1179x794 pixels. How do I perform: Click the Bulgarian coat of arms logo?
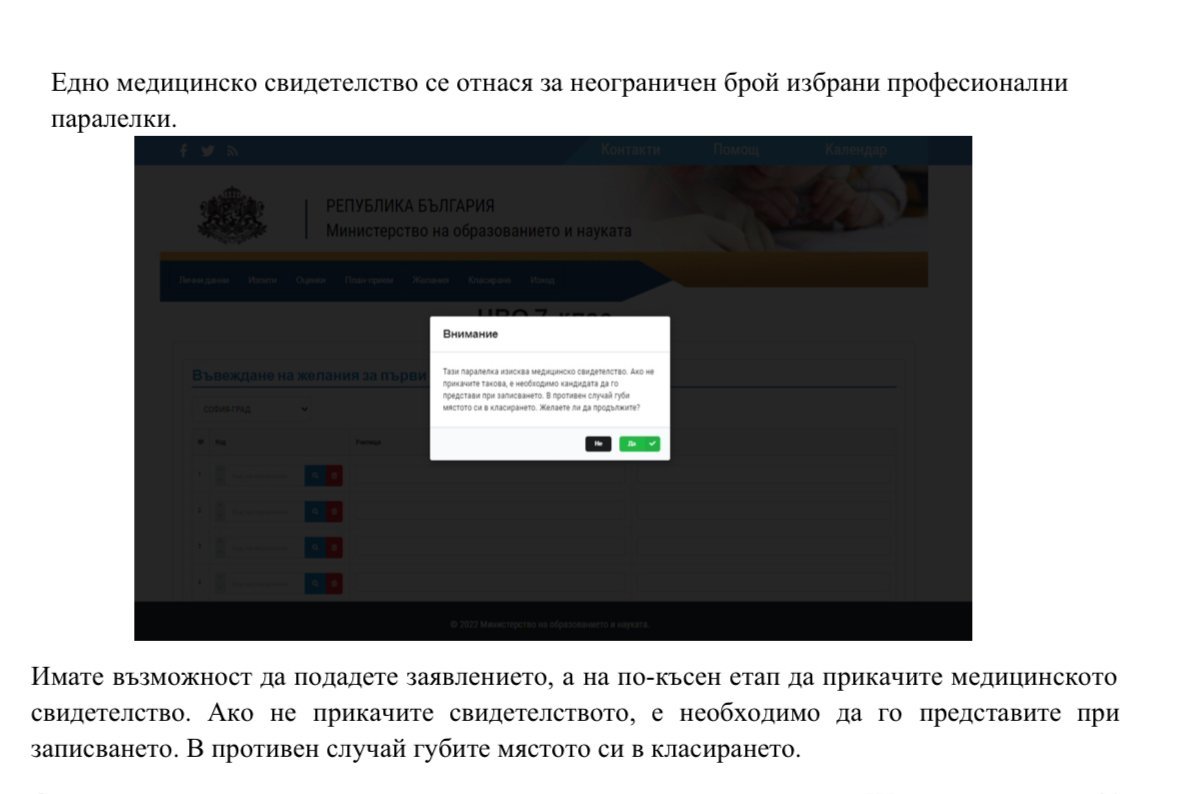(234, 213)
